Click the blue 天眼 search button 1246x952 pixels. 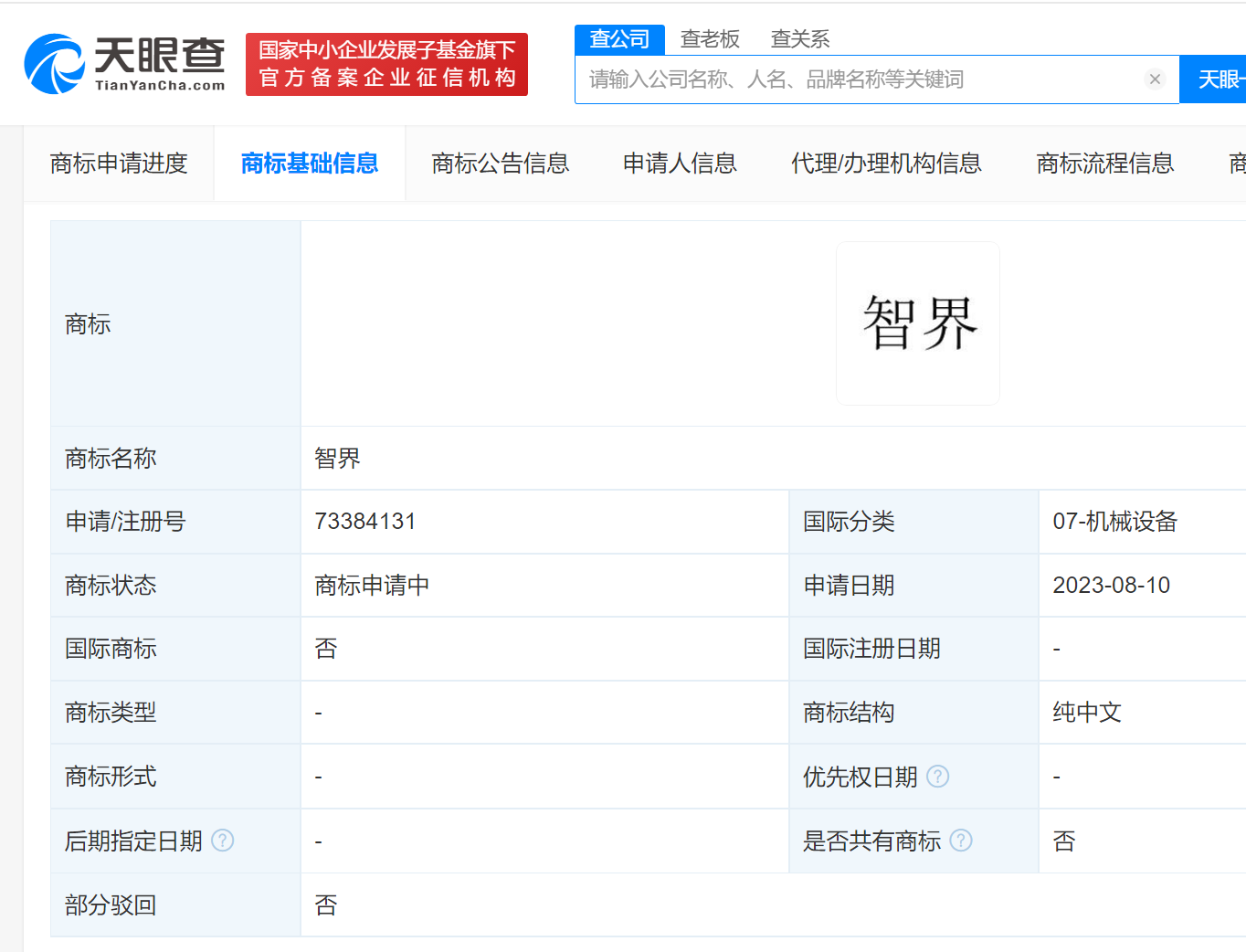[x=1215, y=79]
